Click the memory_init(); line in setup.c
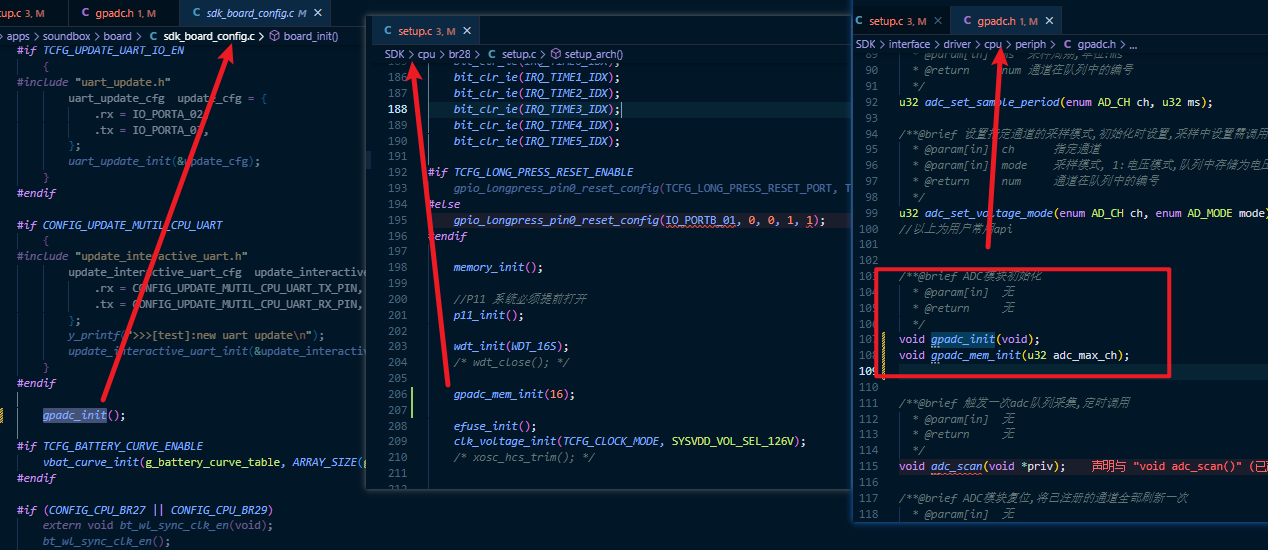 (x=498, y=267)
